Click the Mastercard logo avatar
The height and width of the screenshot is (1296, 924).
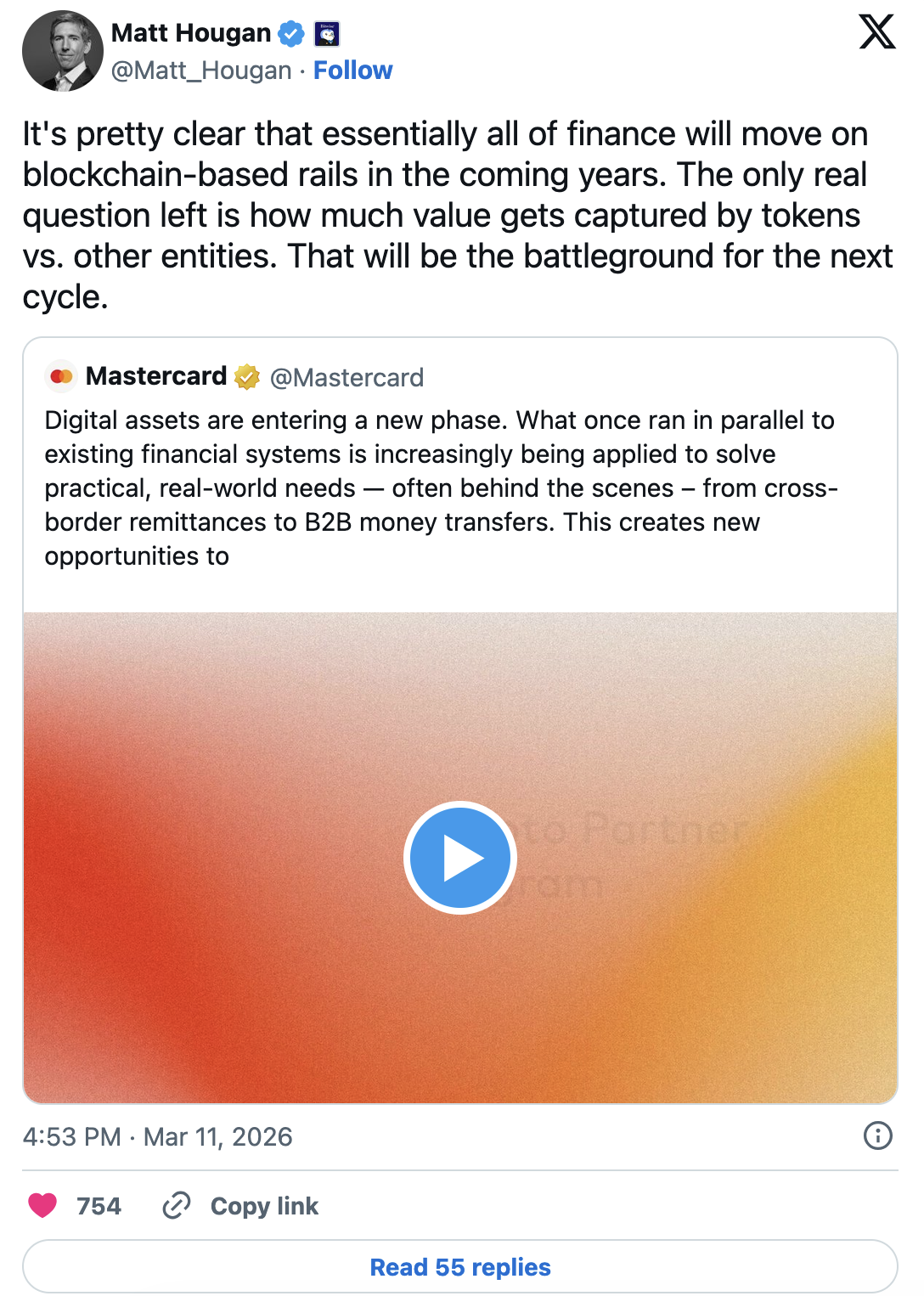pyautogui.click(x=60, y=375)
